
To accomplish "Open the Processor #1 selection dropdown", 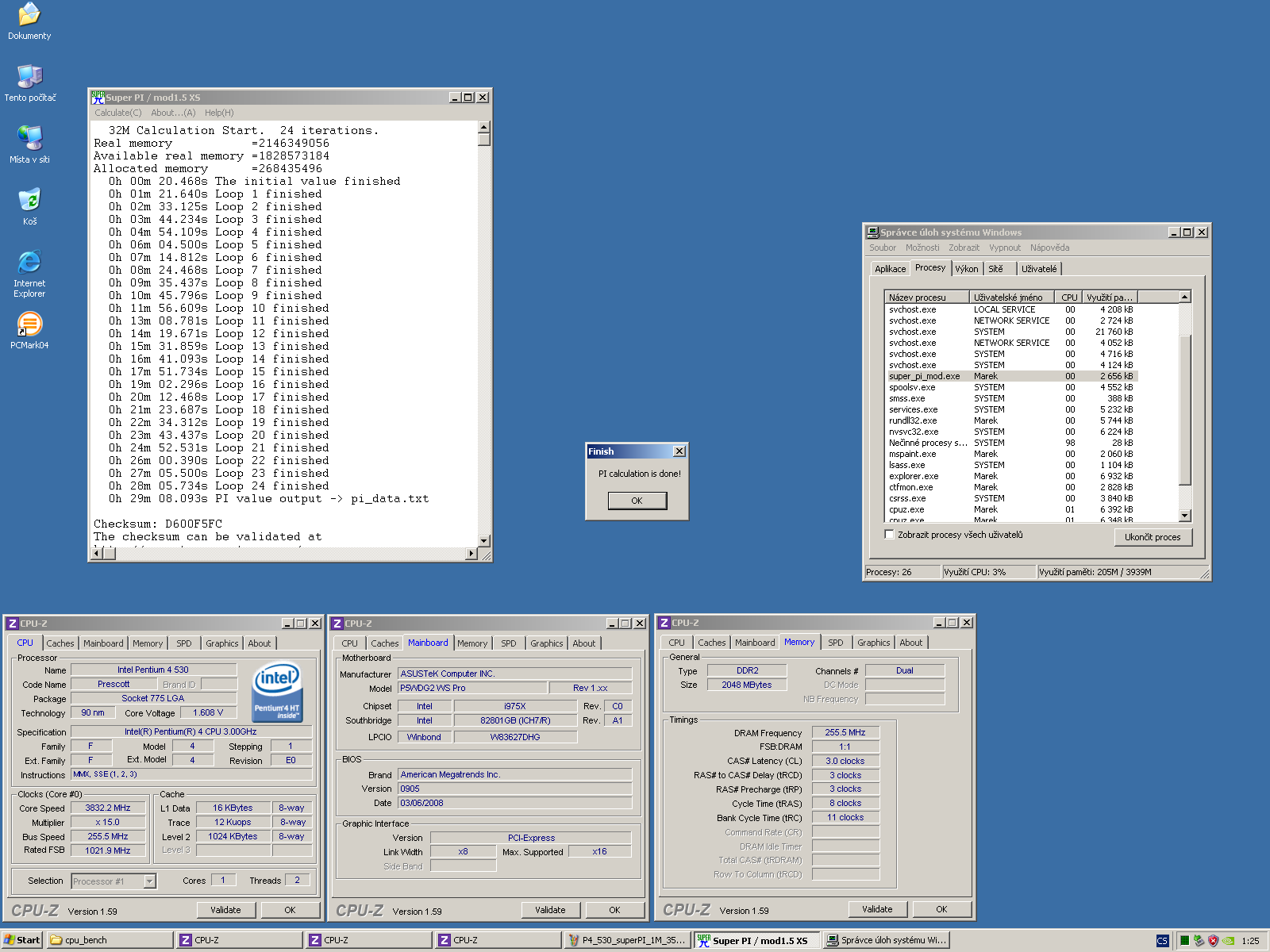I will [x=149, y=881].
